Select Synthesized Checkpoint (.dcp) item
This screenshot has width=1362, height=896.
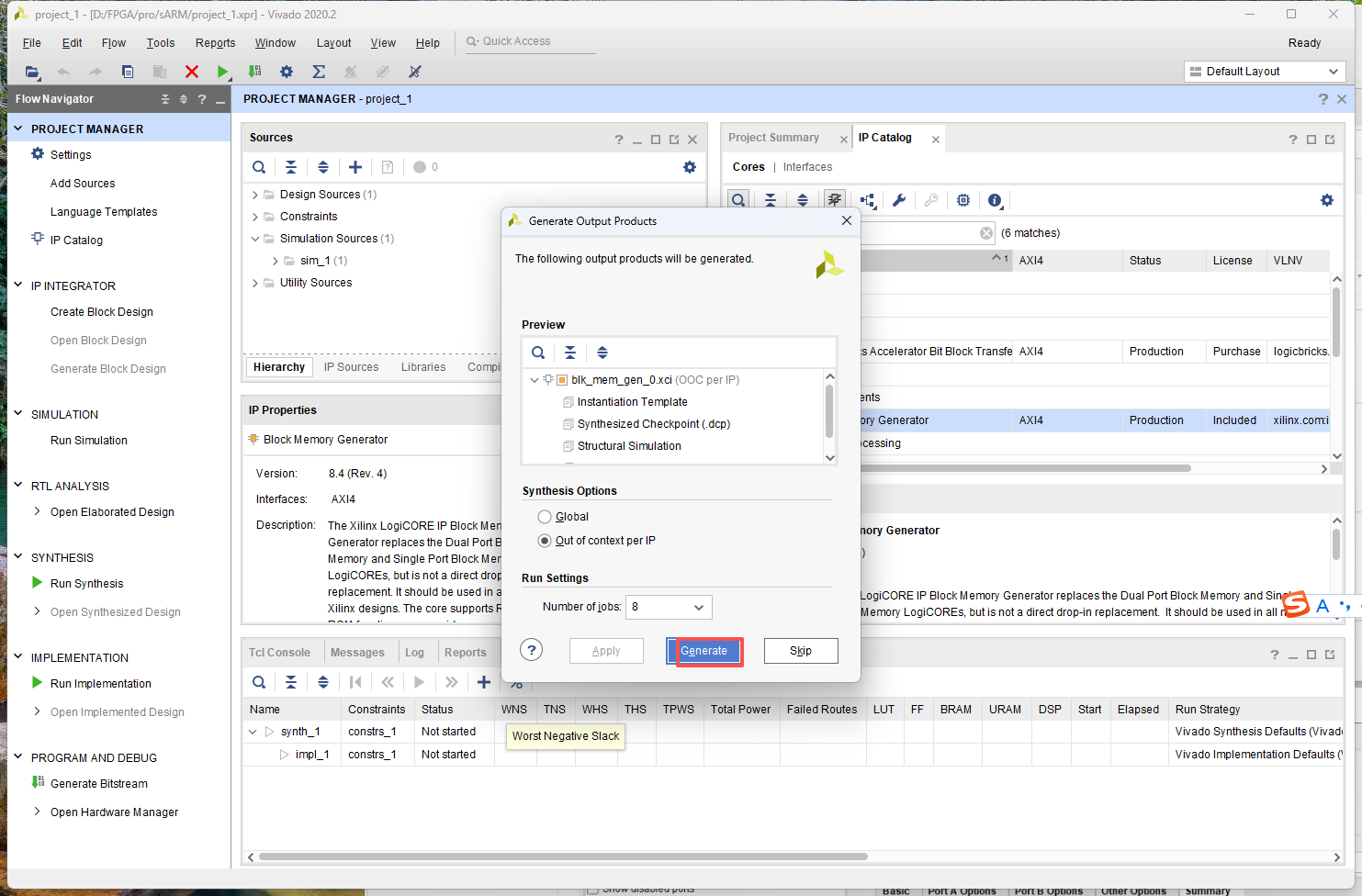[x=654, y=424]
